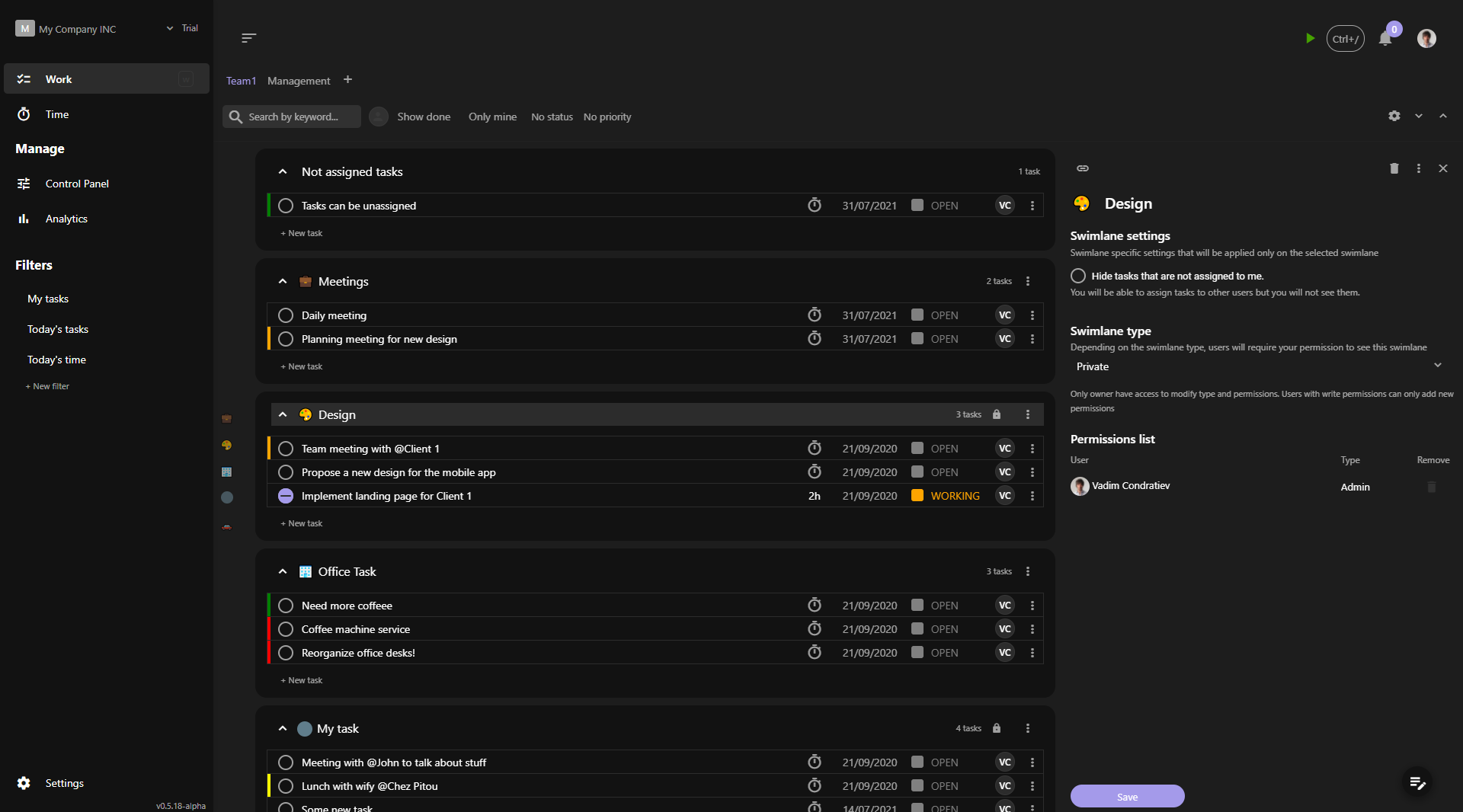Jump to Meetings via briefcase shortcut icon
The width and height of the screenshot is (1463, 812).
point(226,419)
